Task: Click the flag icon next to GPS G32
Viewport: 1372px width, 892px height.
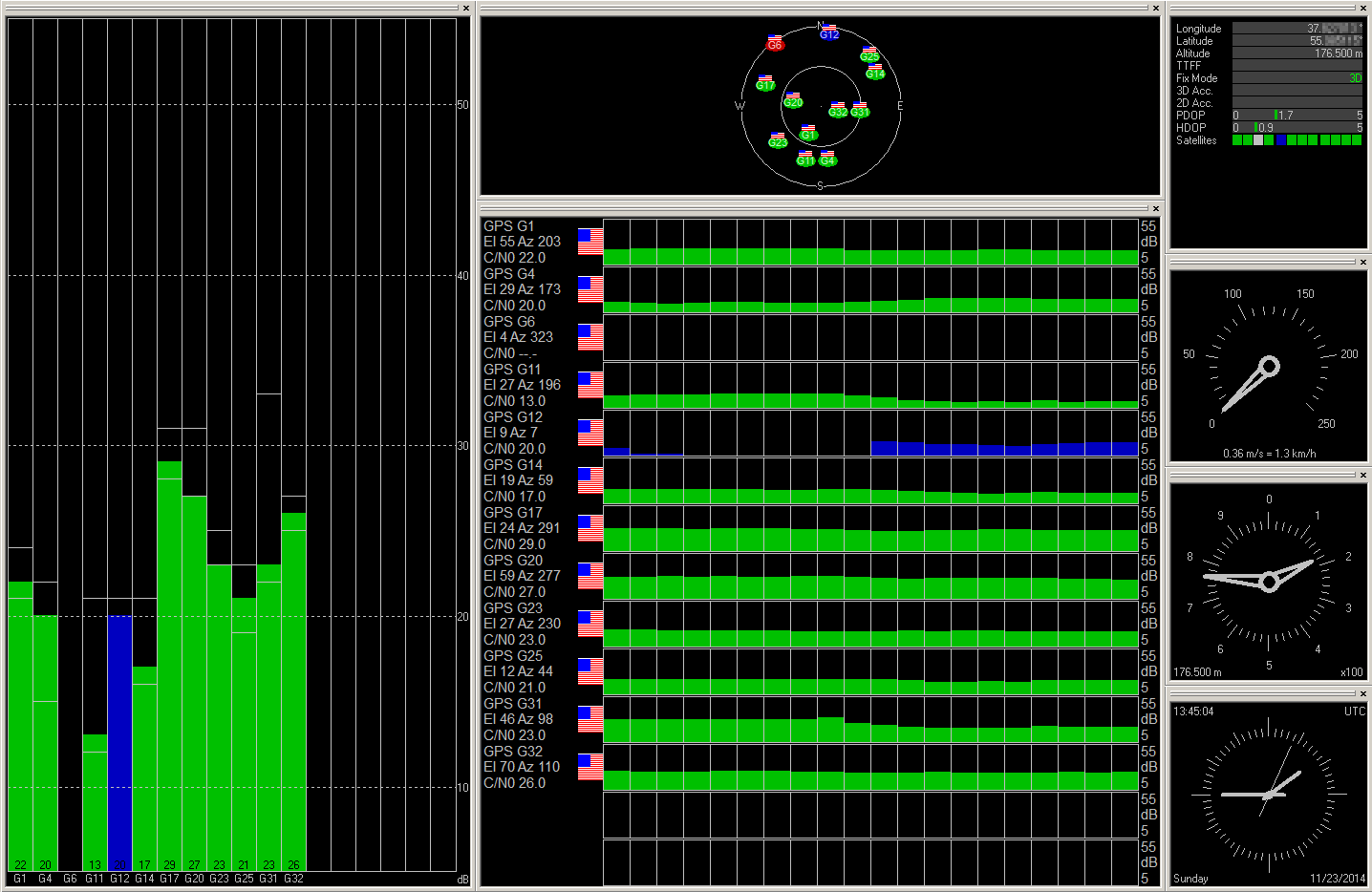Action: coord(590,767)
